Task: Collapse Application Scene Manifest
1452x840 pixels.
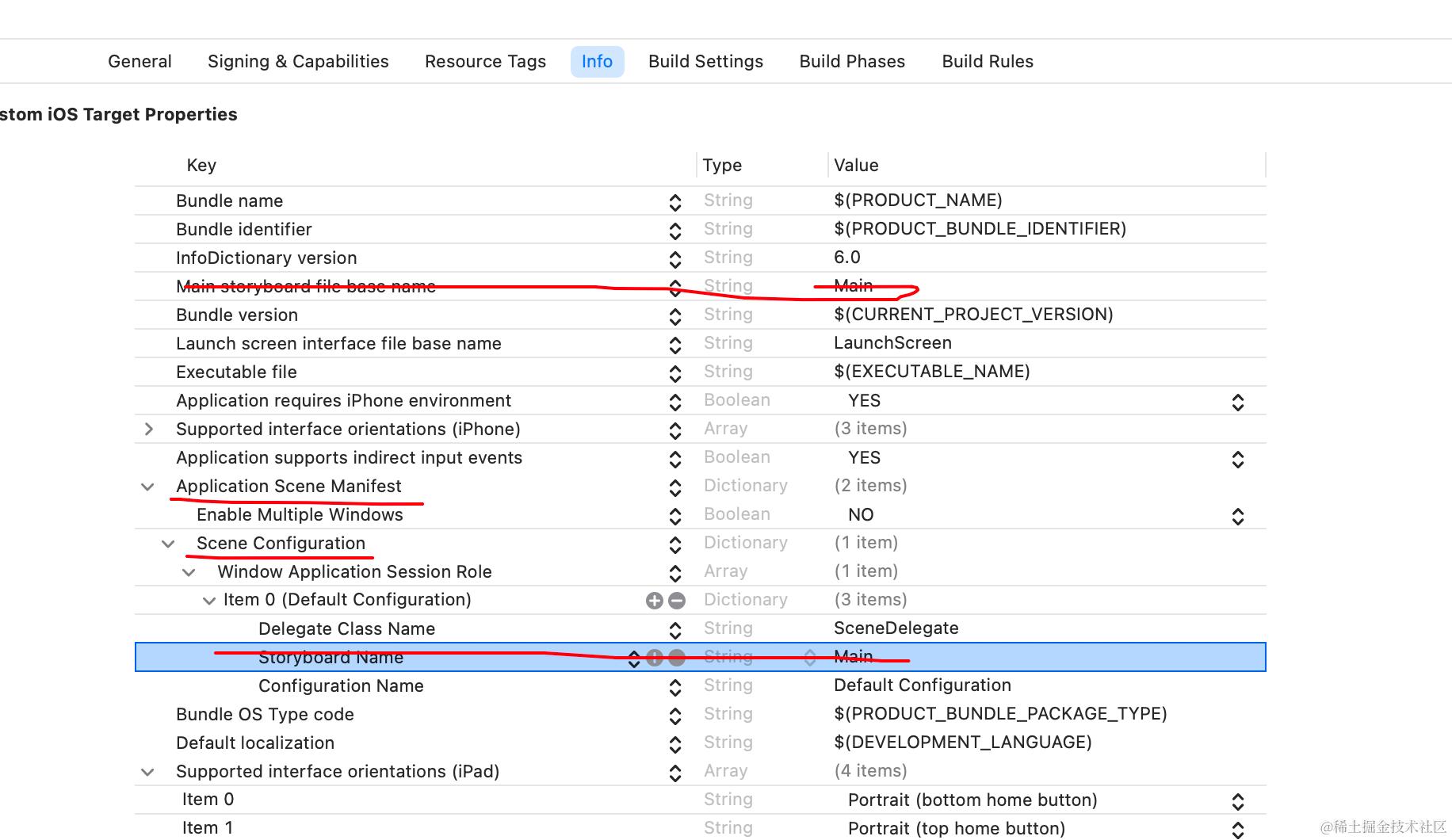Action: point(147,487)
